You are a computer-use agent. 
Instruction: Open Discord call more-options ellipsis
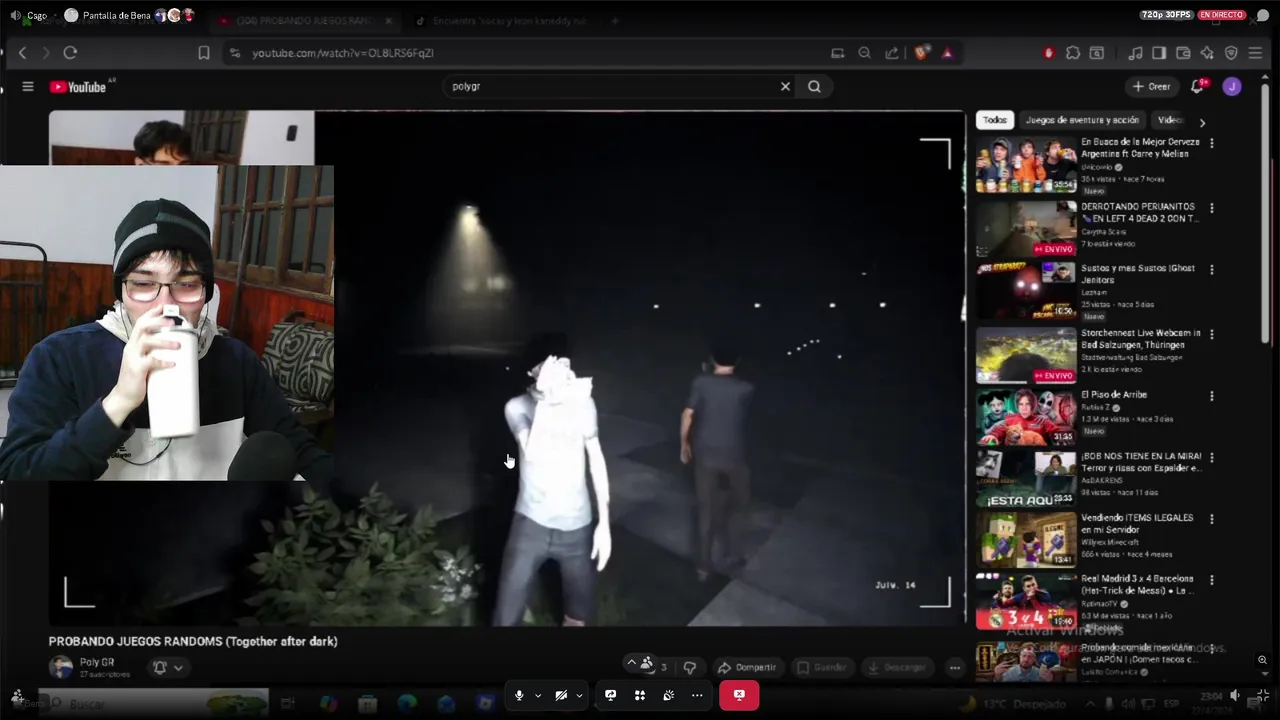point(697,695)
